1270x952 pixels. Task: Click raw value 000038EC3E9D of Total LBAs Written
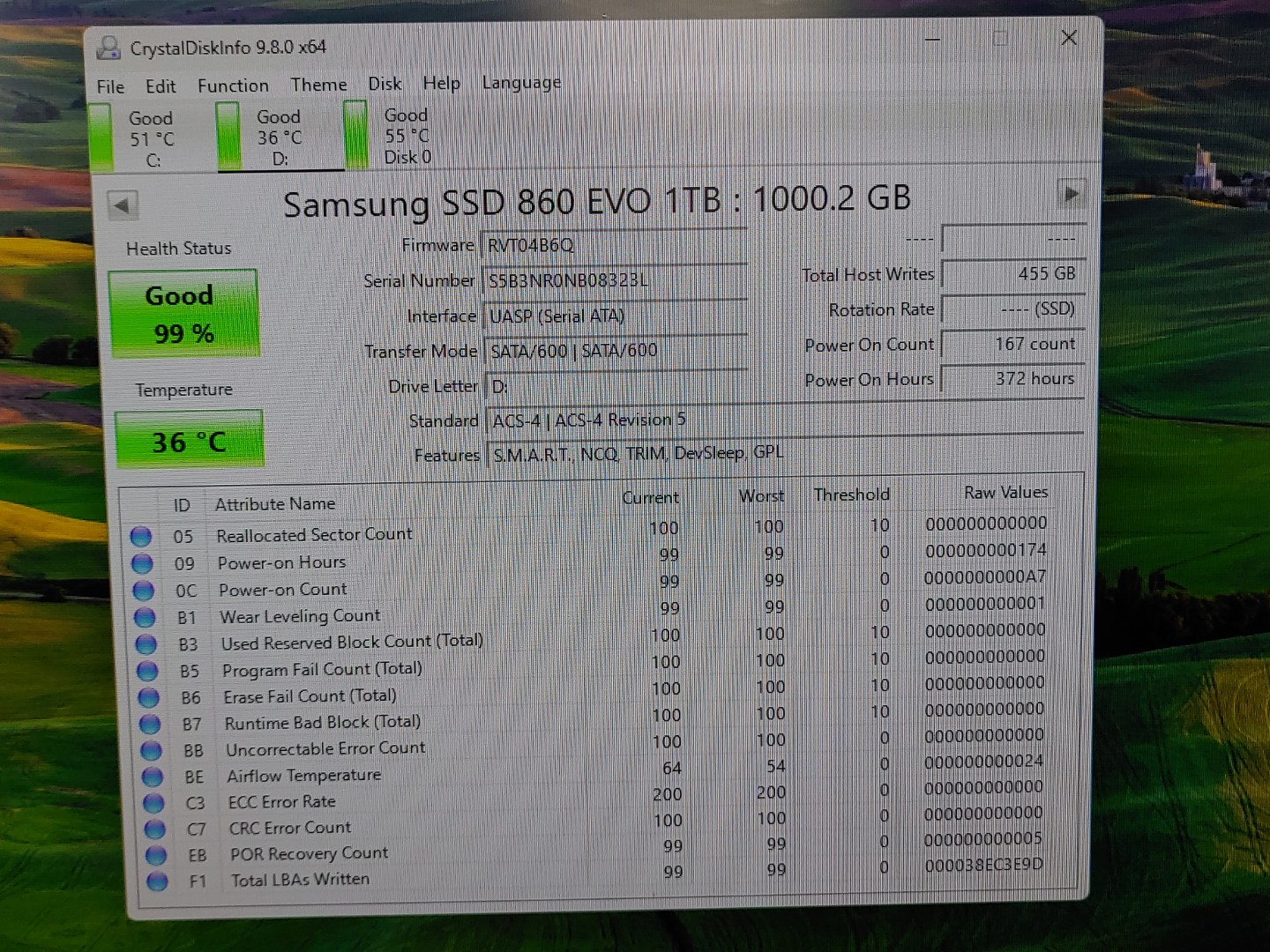point(983,865)
